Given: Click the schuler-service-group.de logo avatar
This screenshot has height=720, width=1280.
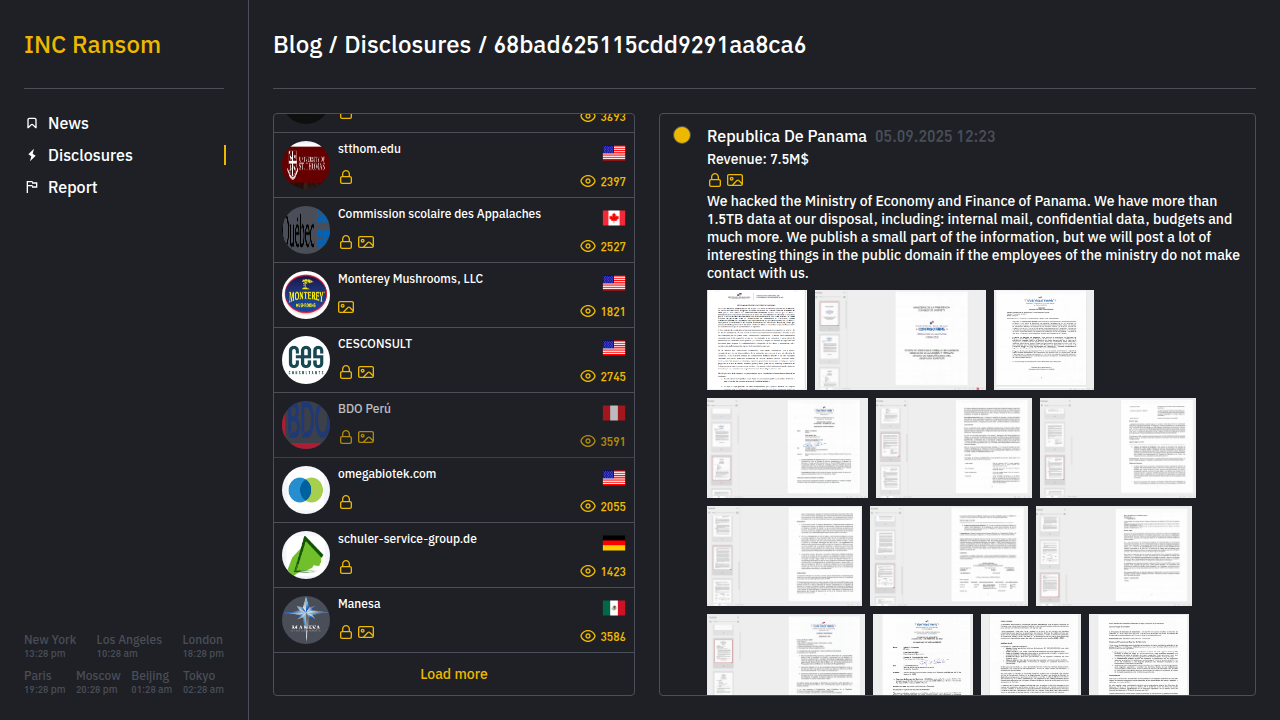Looking at the screenshot, I should pos(306,555).
